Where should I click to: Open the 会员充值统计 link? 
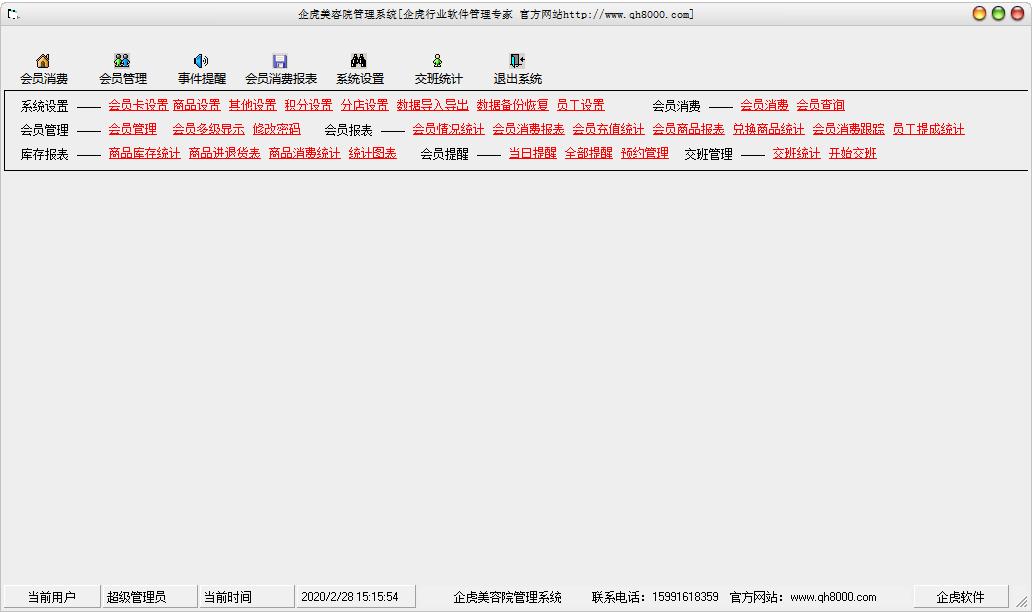point(608,129)
